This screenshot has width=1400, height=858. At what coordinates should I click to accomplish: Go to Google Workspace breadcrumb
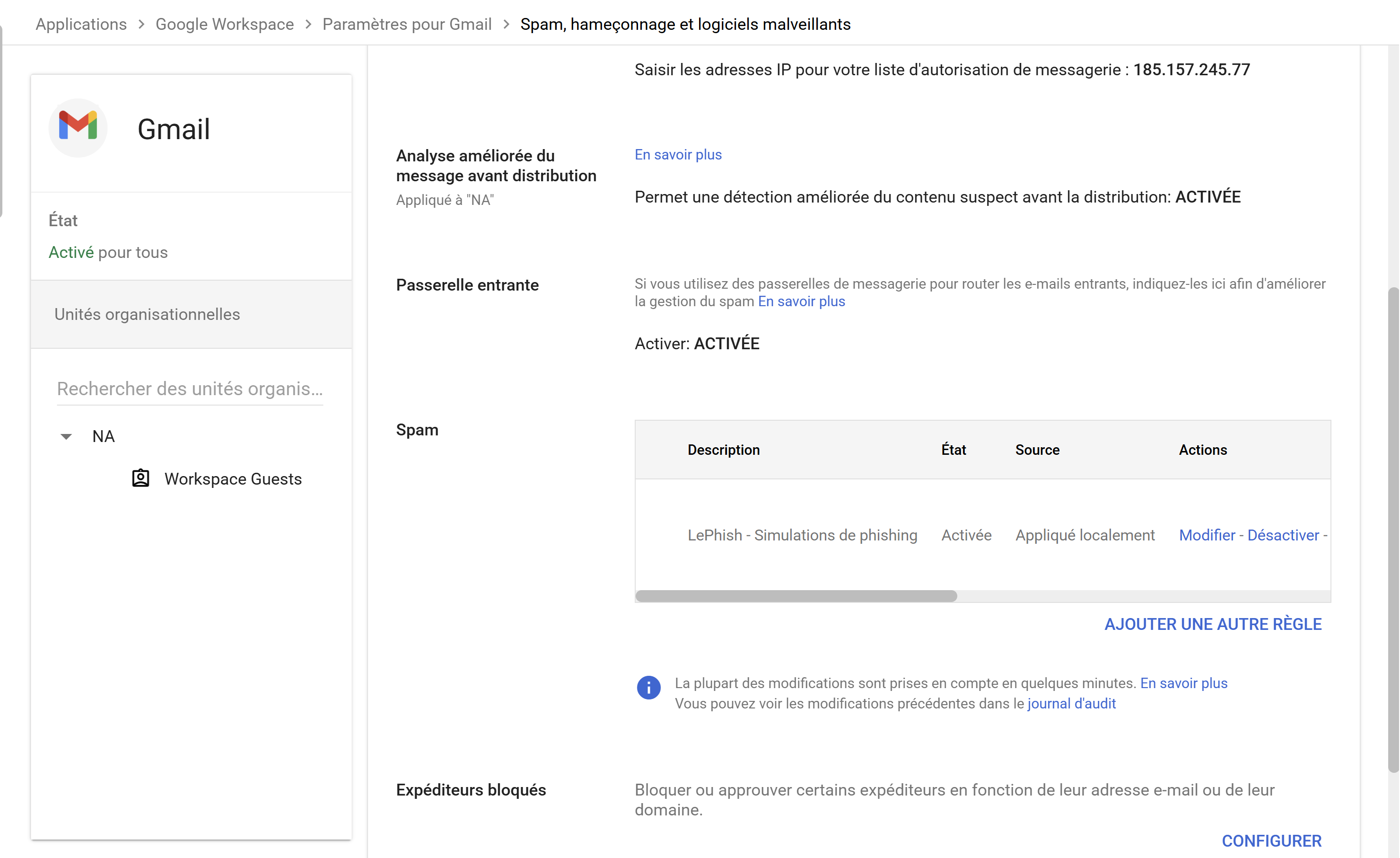tap(225, 25)
